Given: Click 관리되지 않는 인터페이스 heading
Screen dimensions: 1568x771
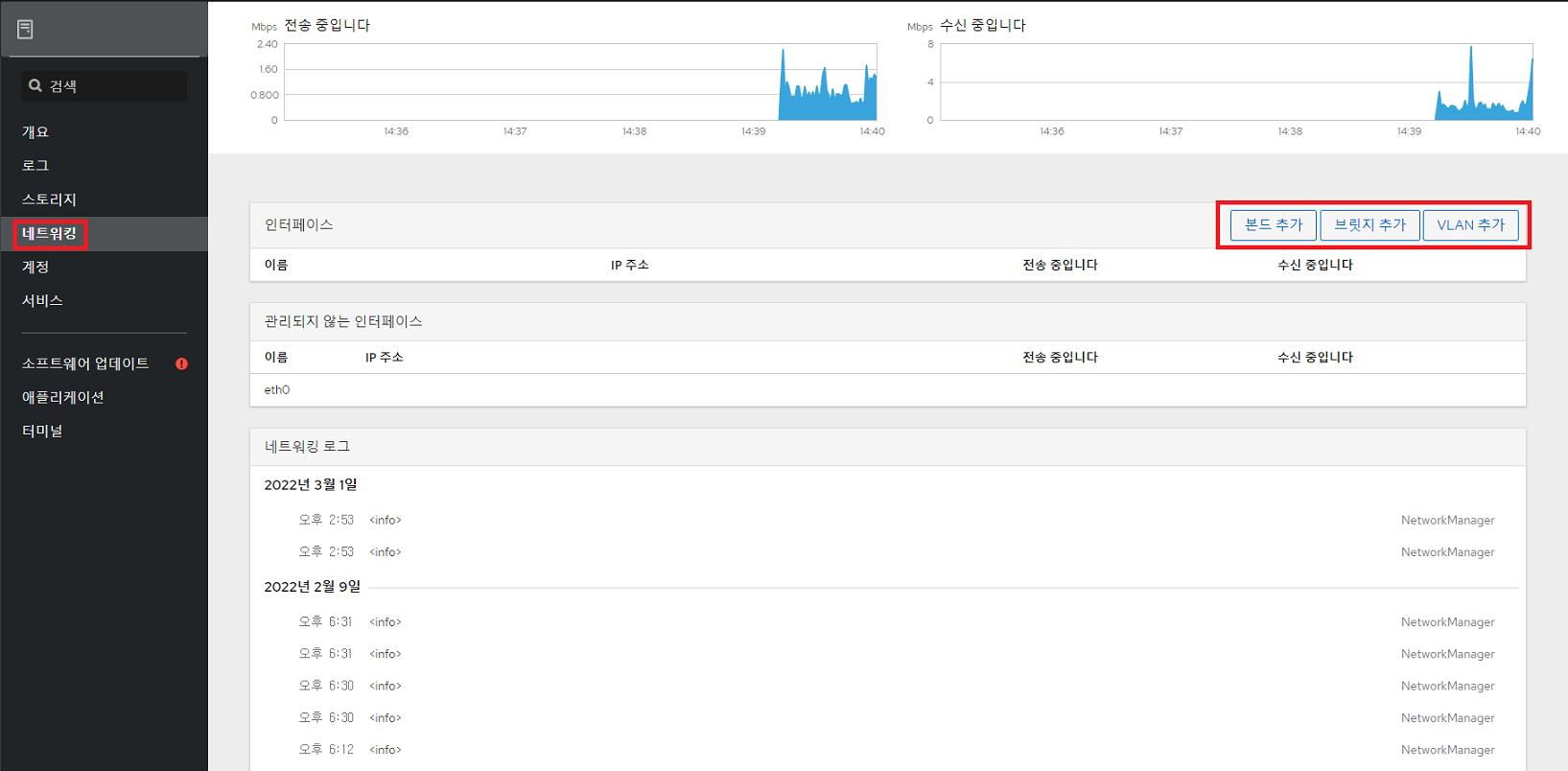Looking at the screenshot, I should 343,321.
